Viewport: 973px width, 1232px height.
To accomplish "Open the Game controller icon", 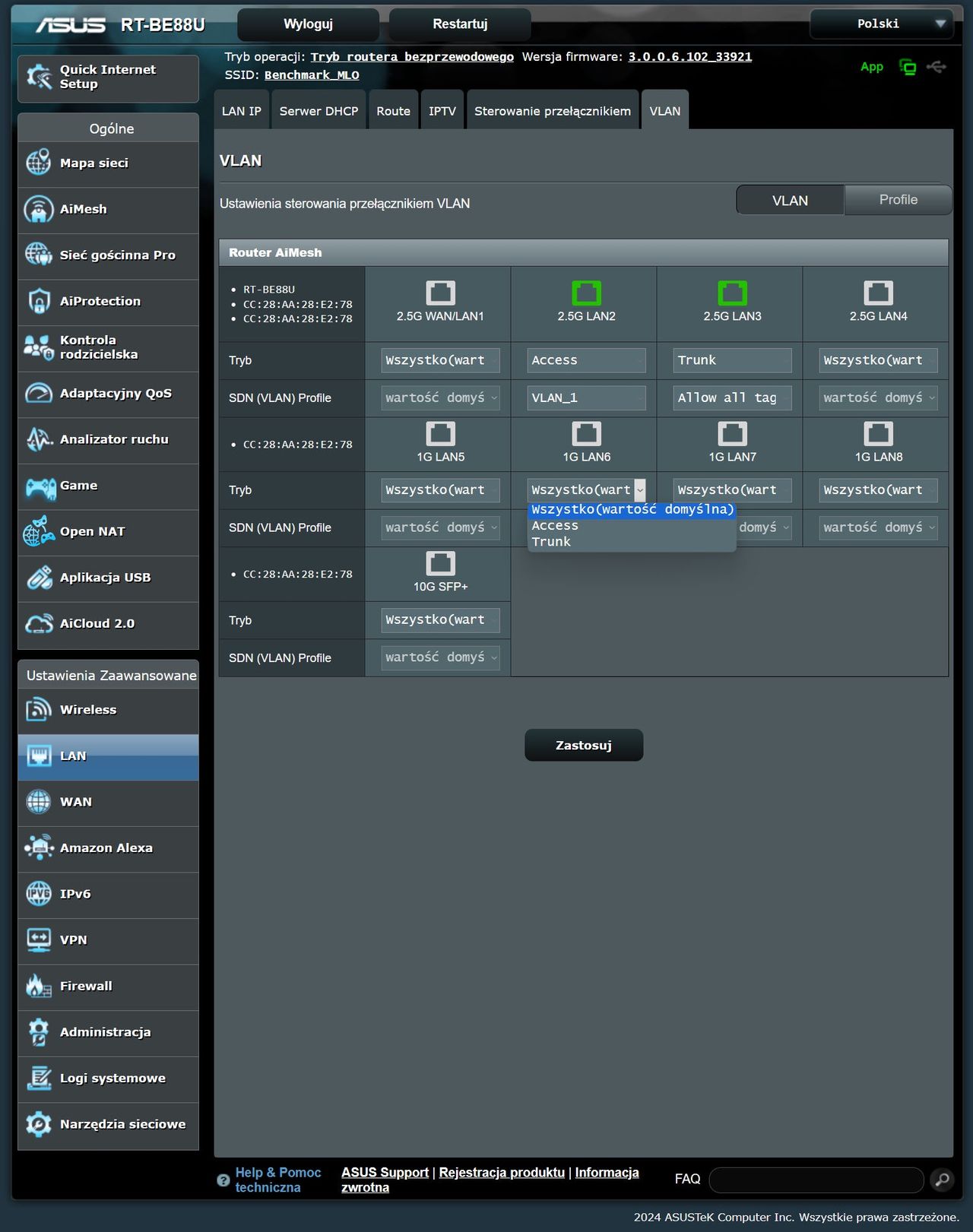I will [40, 486].
